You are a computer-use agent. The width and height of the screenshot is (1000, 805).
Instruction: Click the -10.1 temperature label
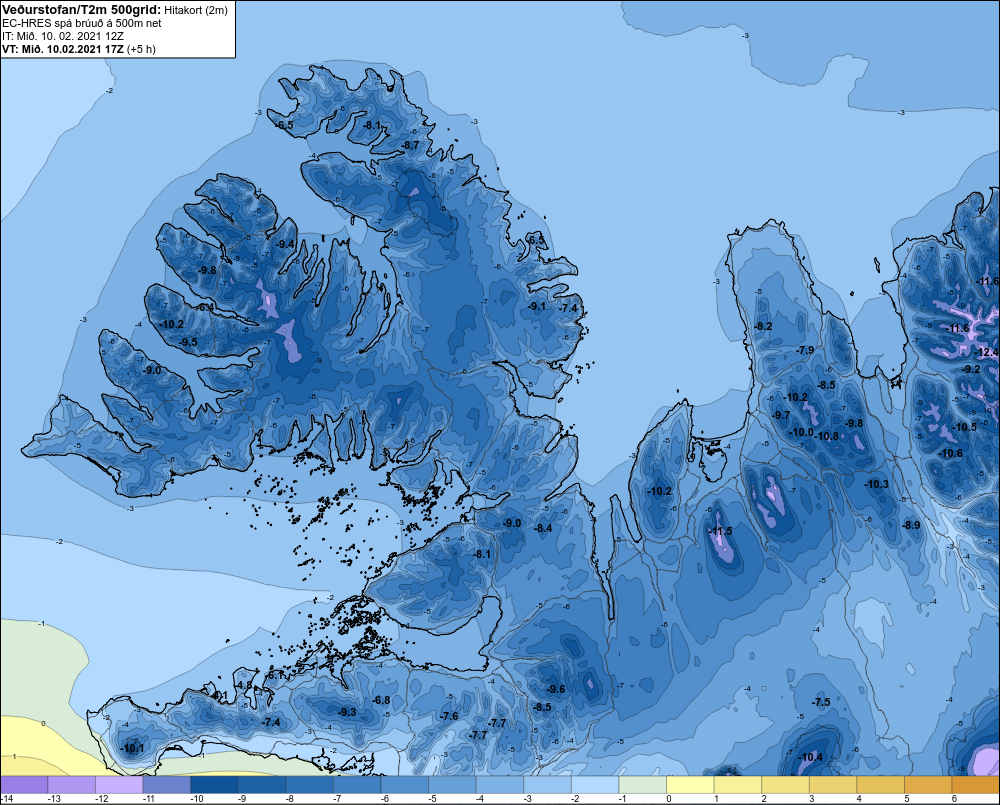click(x=132, y=748)
